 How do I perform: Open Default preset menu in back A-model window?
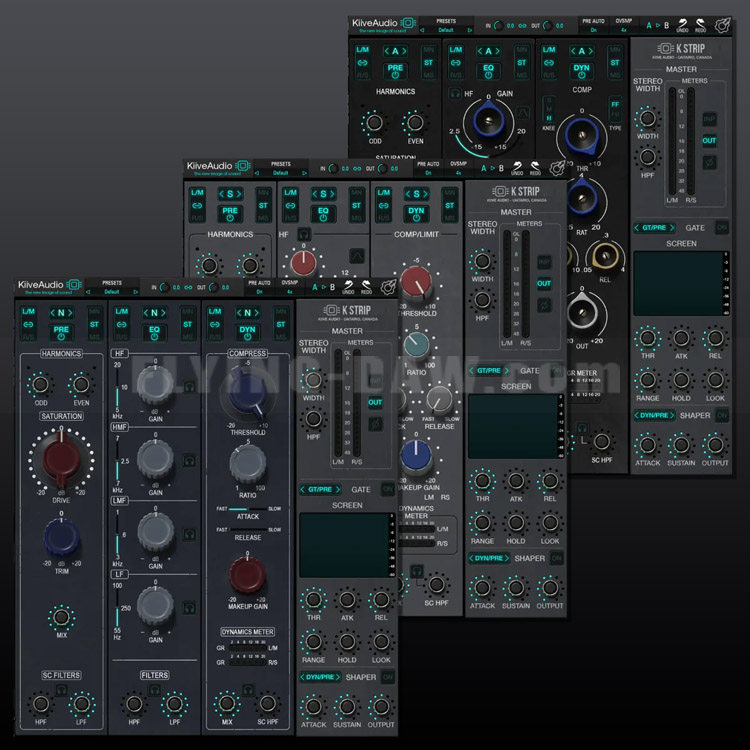tap(446, 30)
